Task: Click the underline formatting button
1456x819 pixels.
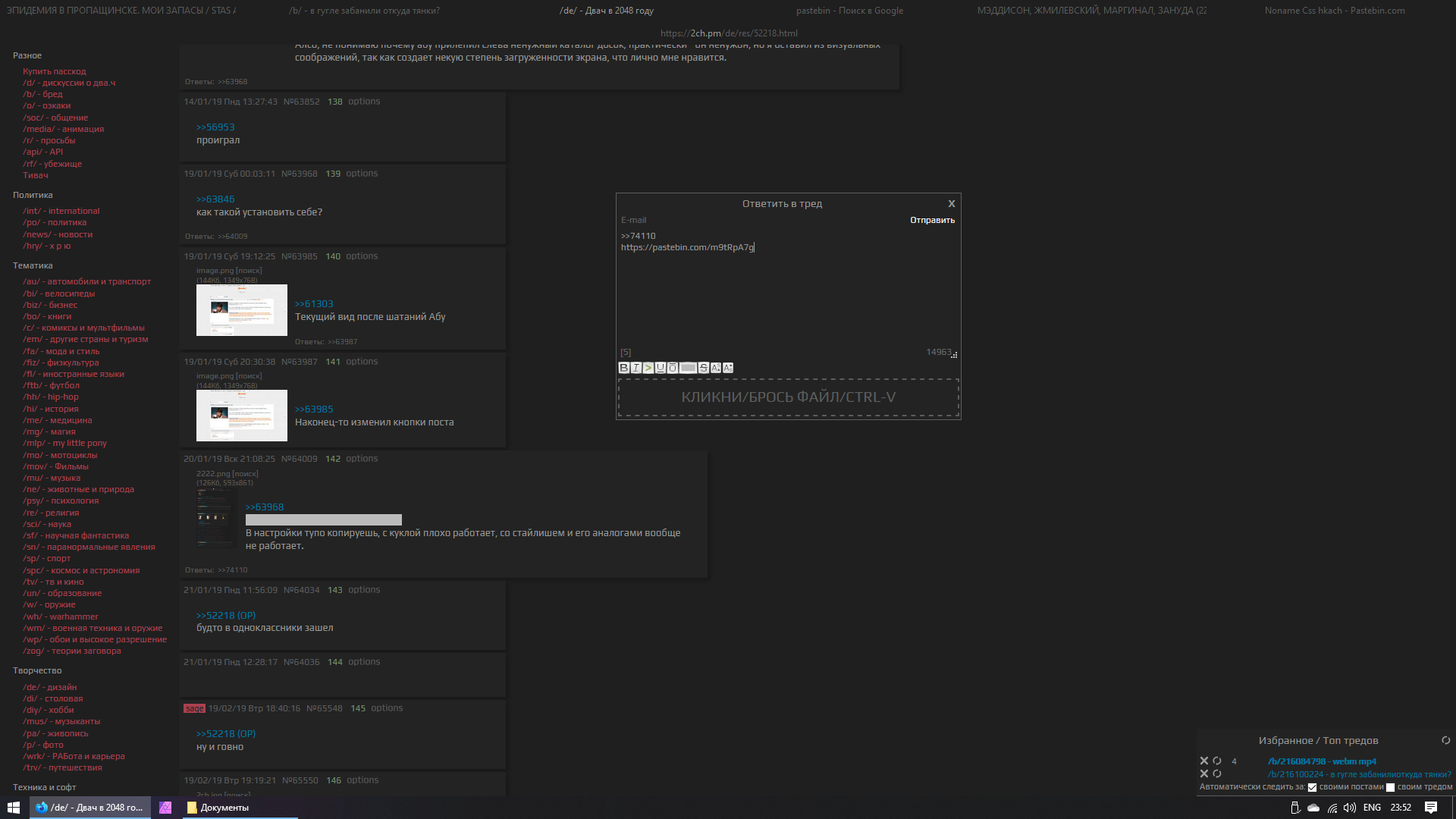Action: (661, 368)
